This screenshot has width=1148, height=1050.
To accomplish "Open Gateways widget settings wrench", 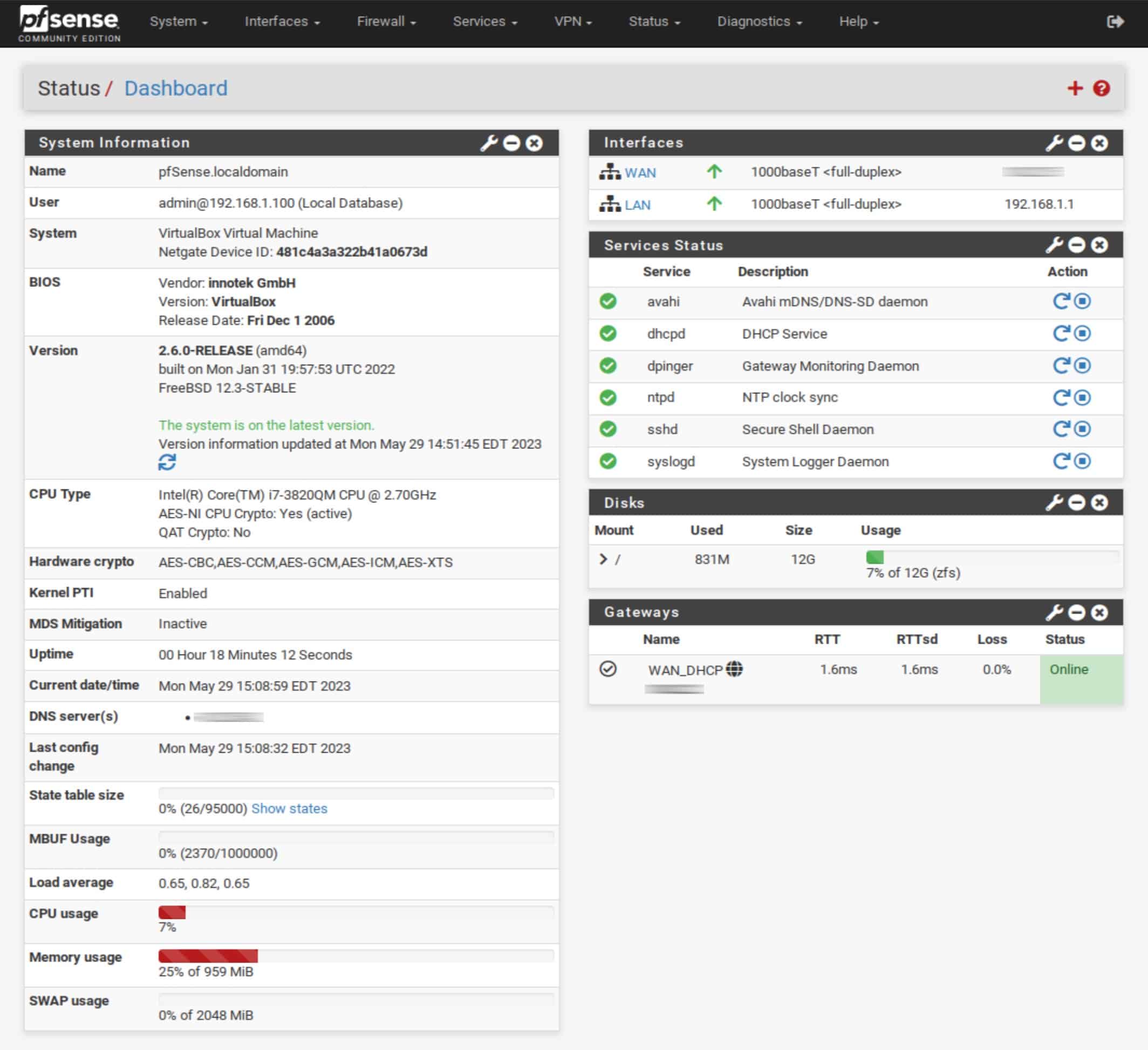I will click(1054, 612).
